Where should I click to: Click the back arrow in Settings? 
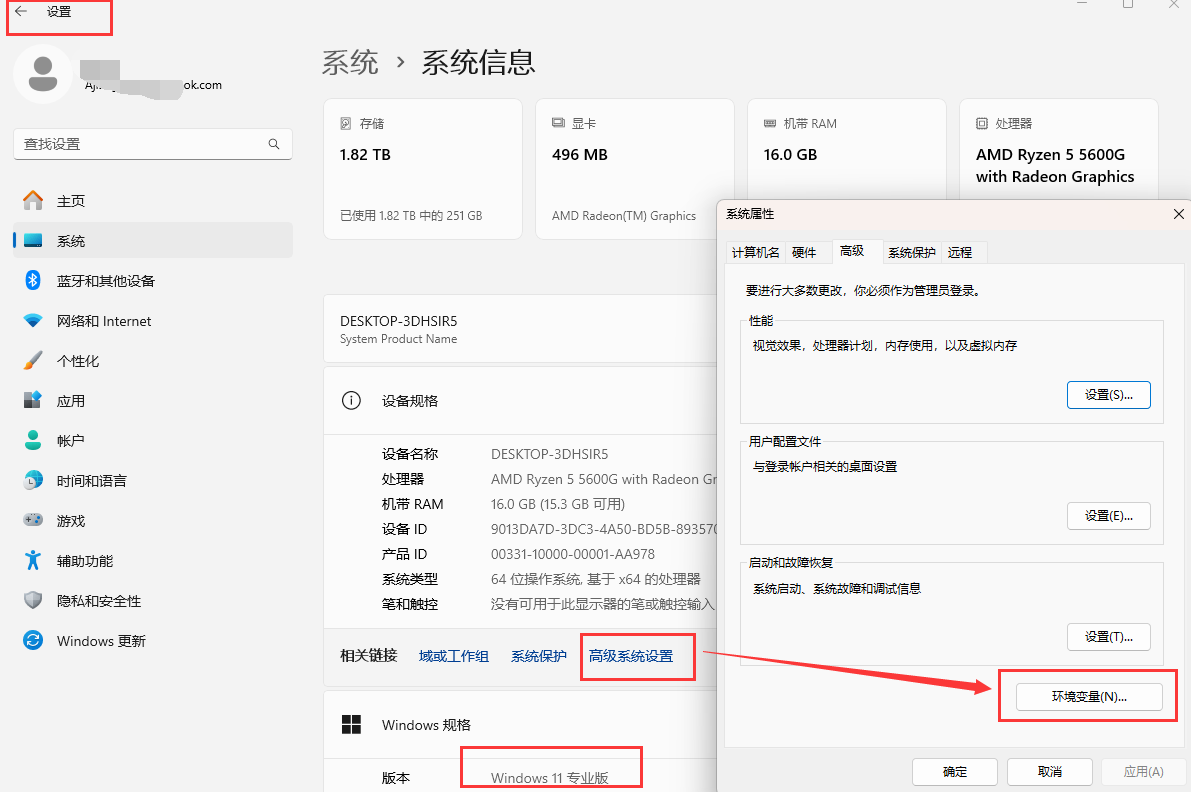click(x=21, y=11)
